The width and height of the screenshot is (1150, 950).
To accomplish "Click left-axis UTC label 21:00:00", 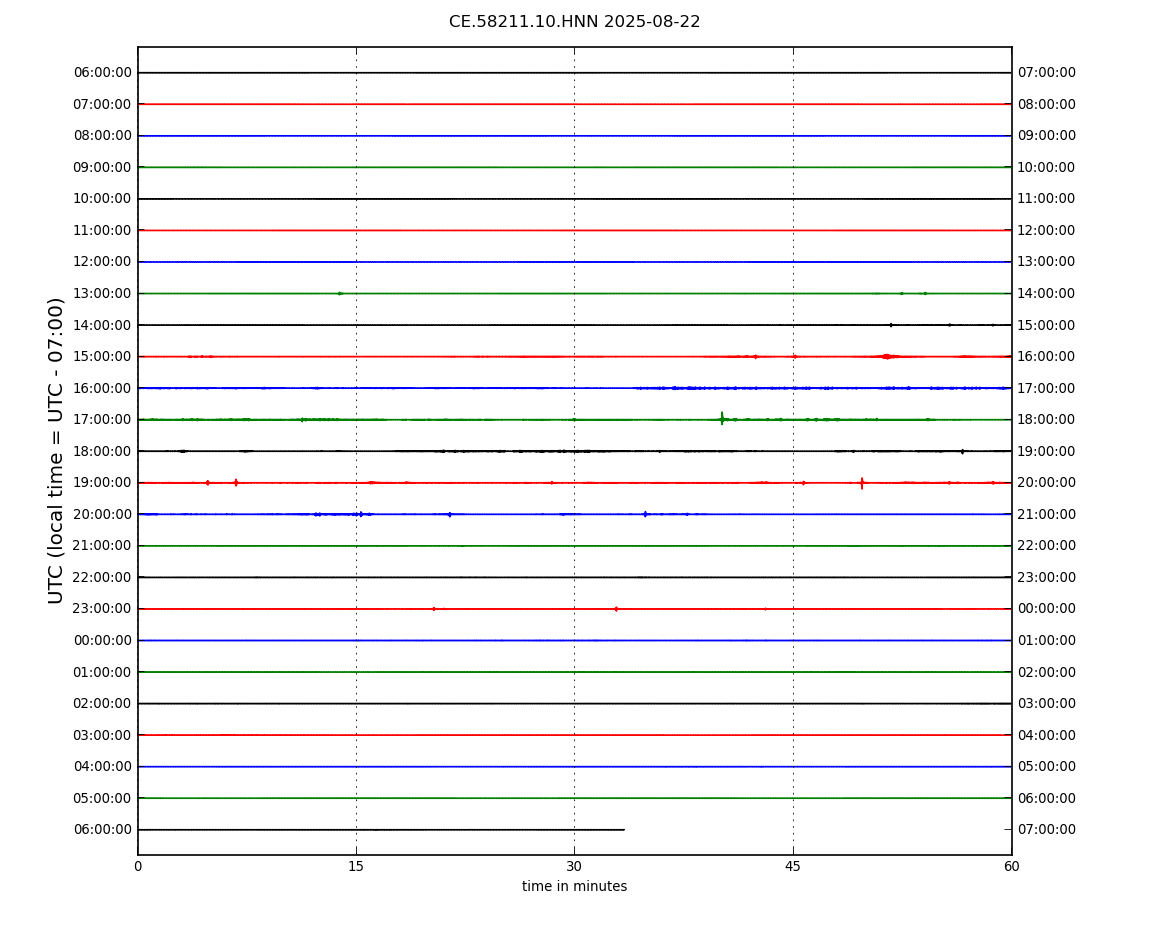I will (102, 546).
